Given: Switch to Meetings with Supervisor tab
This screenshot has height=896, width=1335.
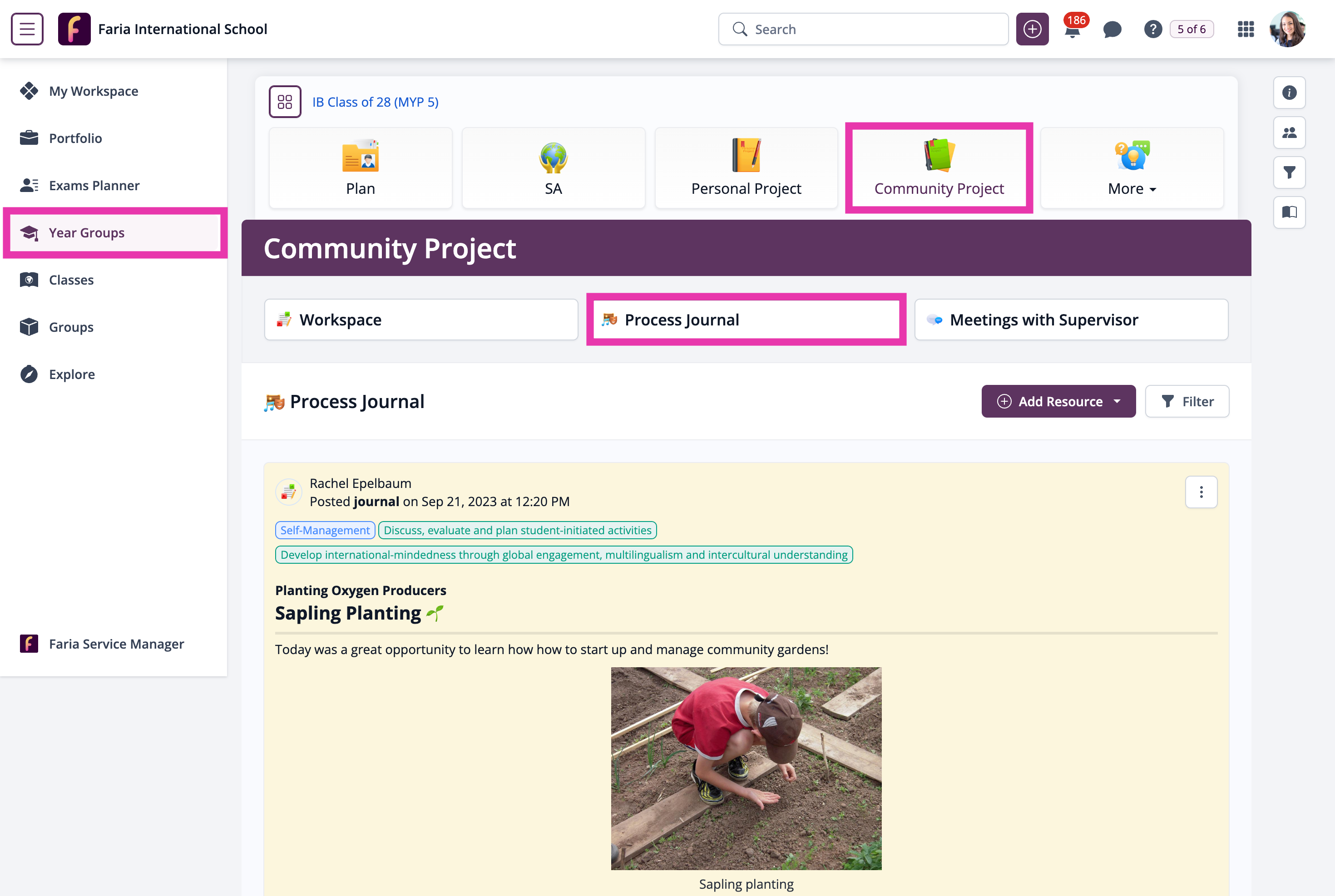Looking at the screenshot, I should click(1072, 320).
